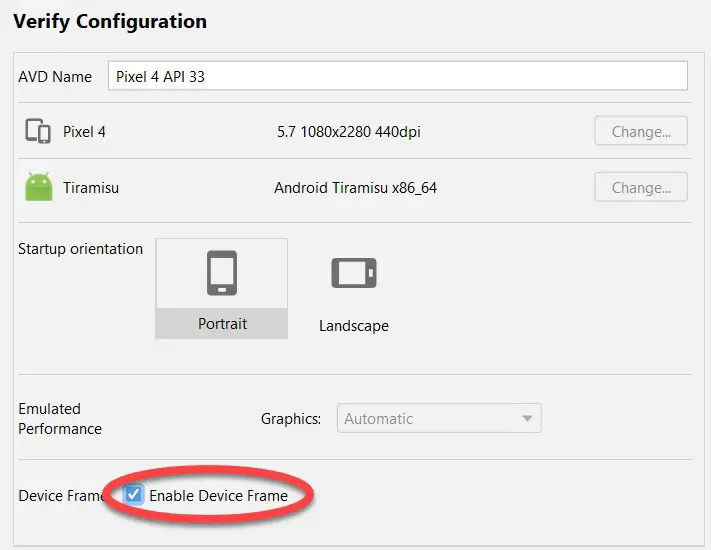This screenshot has height=550, width=711.
Task: Click the Pixel 4 device icon
Action: tap(38, 131)
